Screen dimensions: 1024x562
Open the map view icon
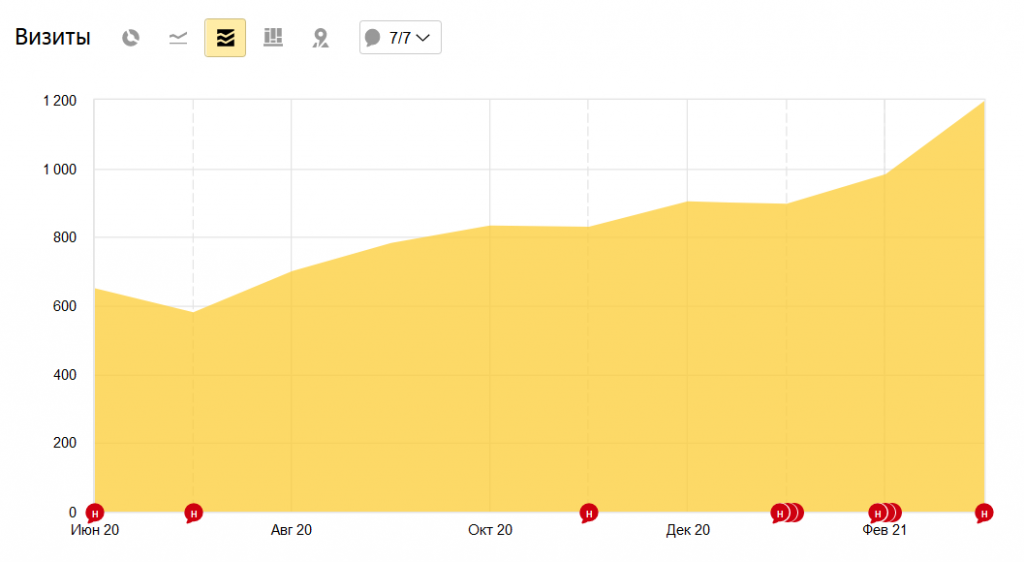(x=321, y=38)
